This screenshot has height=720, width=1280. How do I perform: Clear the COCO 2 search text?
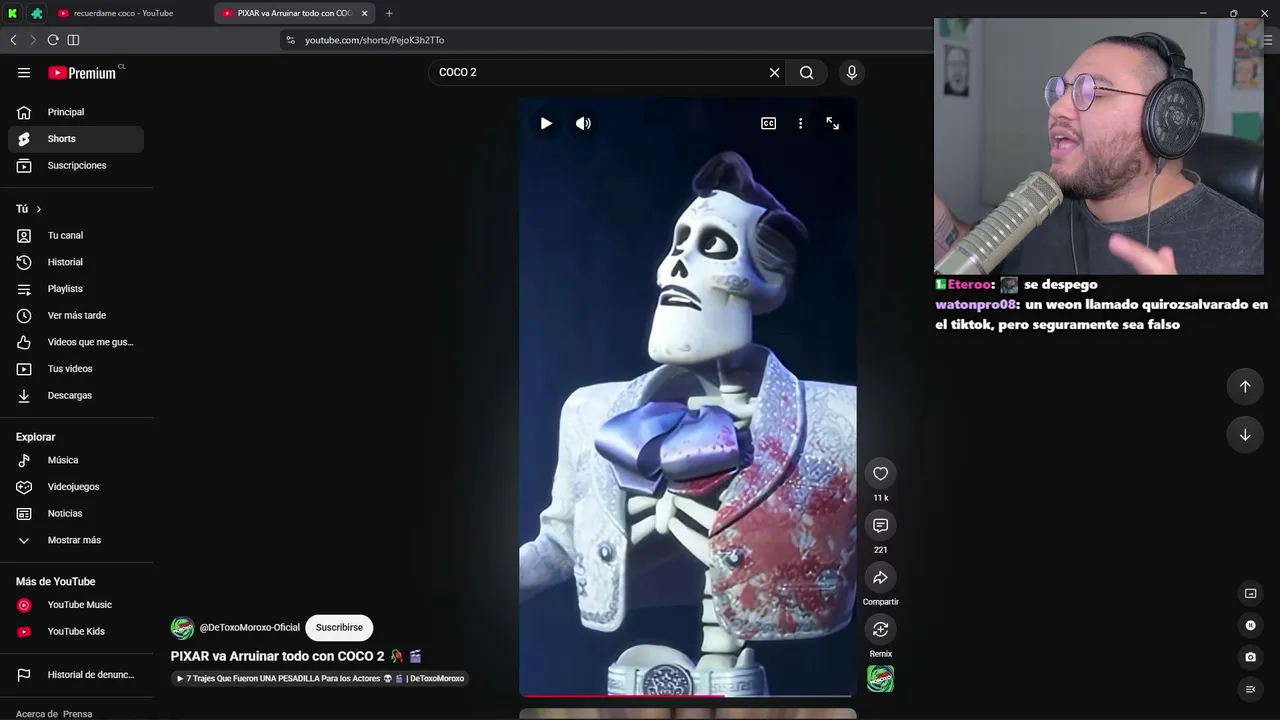coord(774,72)
